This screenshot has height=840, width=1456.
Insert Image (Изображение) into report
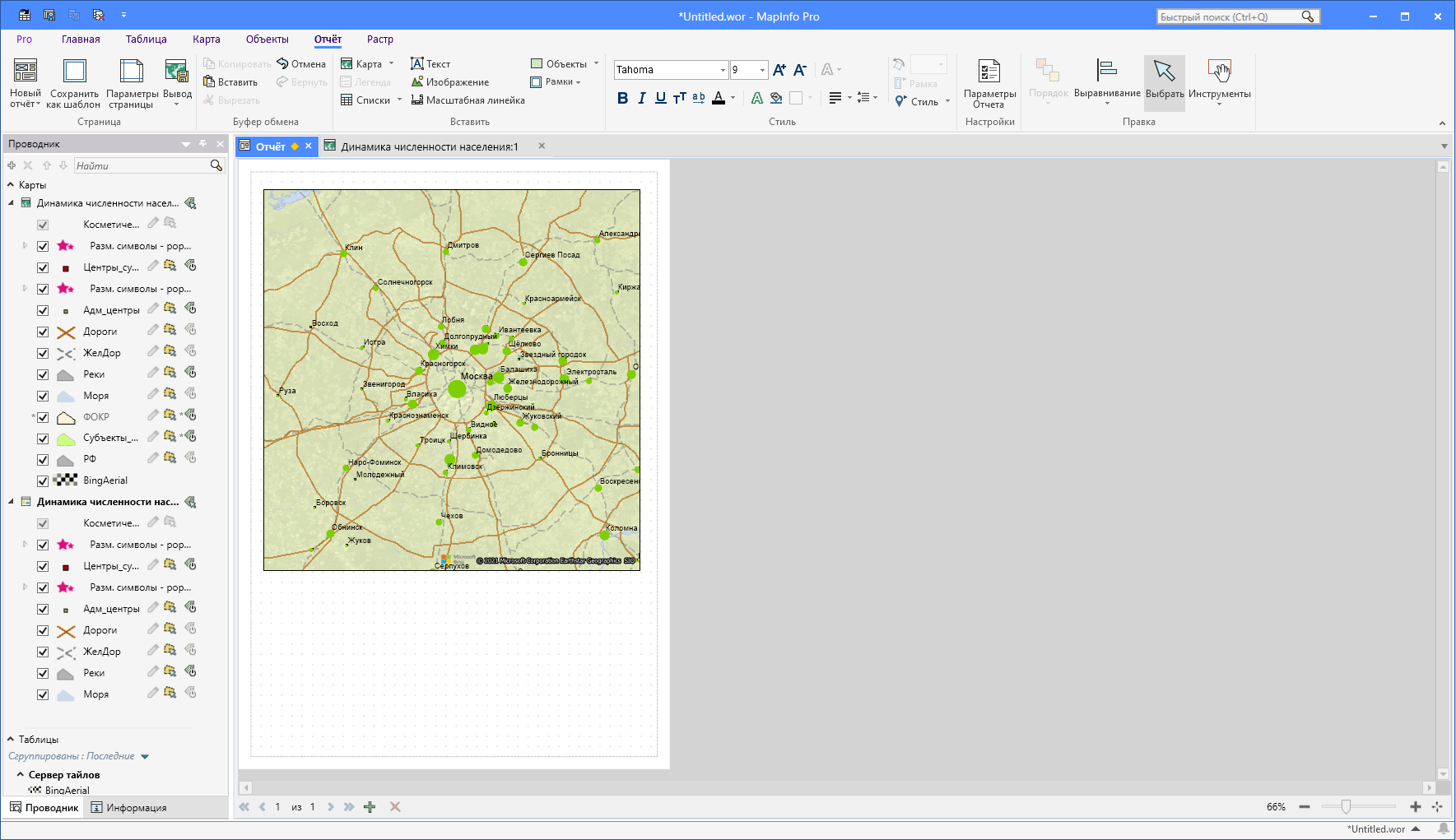(450, 82)
